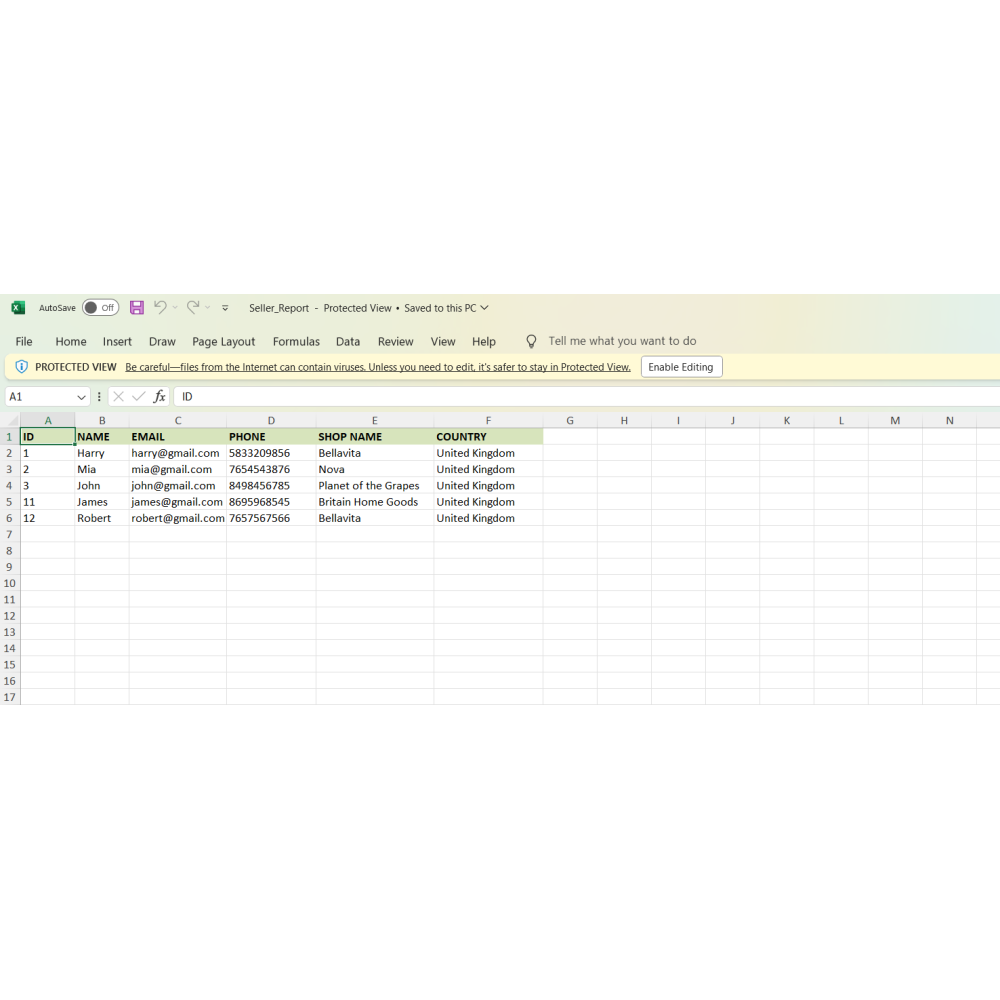
Task: Click the Insert Function fx icon
Action: 160,397
